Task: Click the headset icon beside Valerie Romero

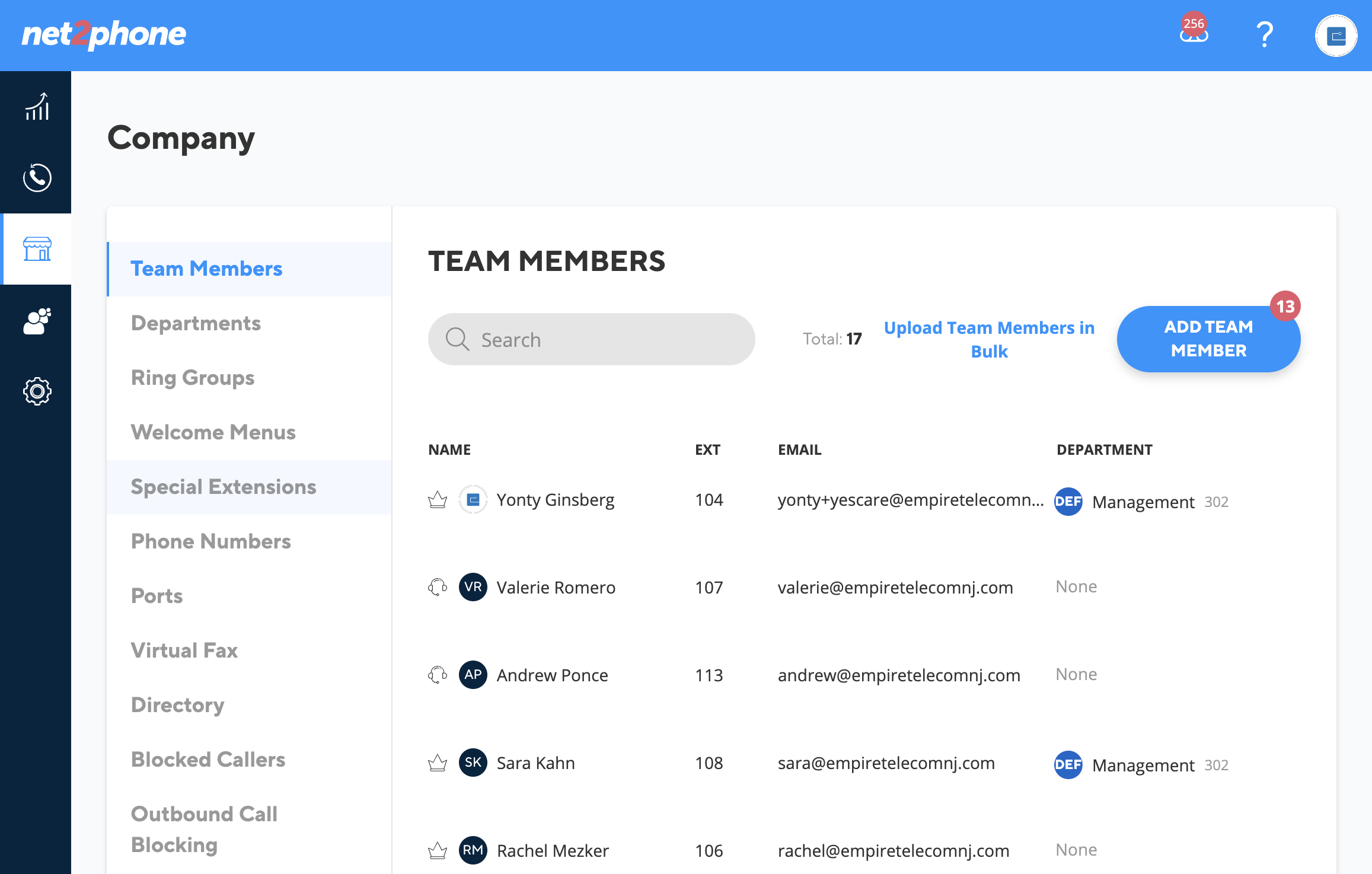Action: tap(438, 587)
